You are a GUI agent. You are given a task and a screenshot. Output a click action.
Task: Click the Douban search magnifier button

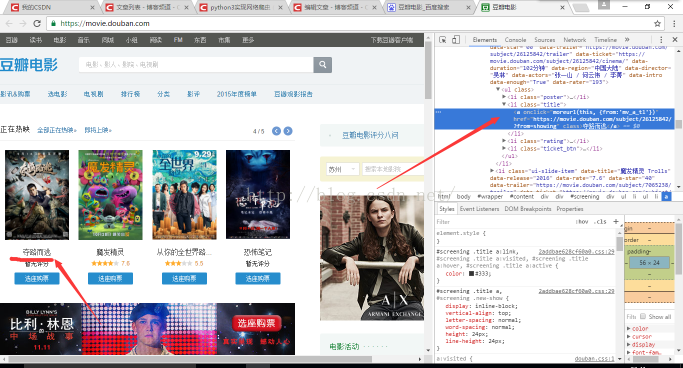[x=322, y=64]
